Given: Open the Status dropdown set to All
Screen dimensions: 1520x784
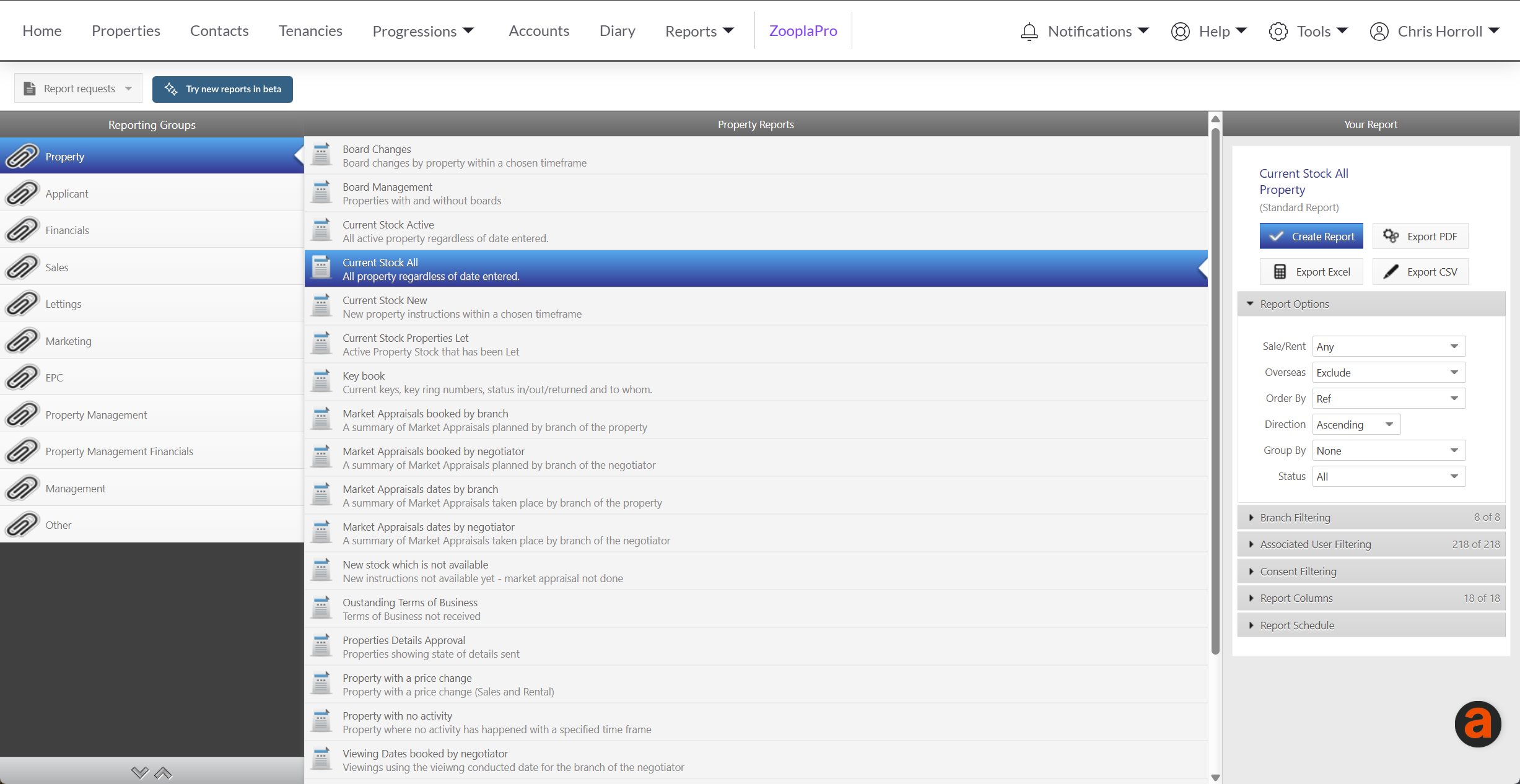Looking at the screenshot, I should coord(1389,476).
